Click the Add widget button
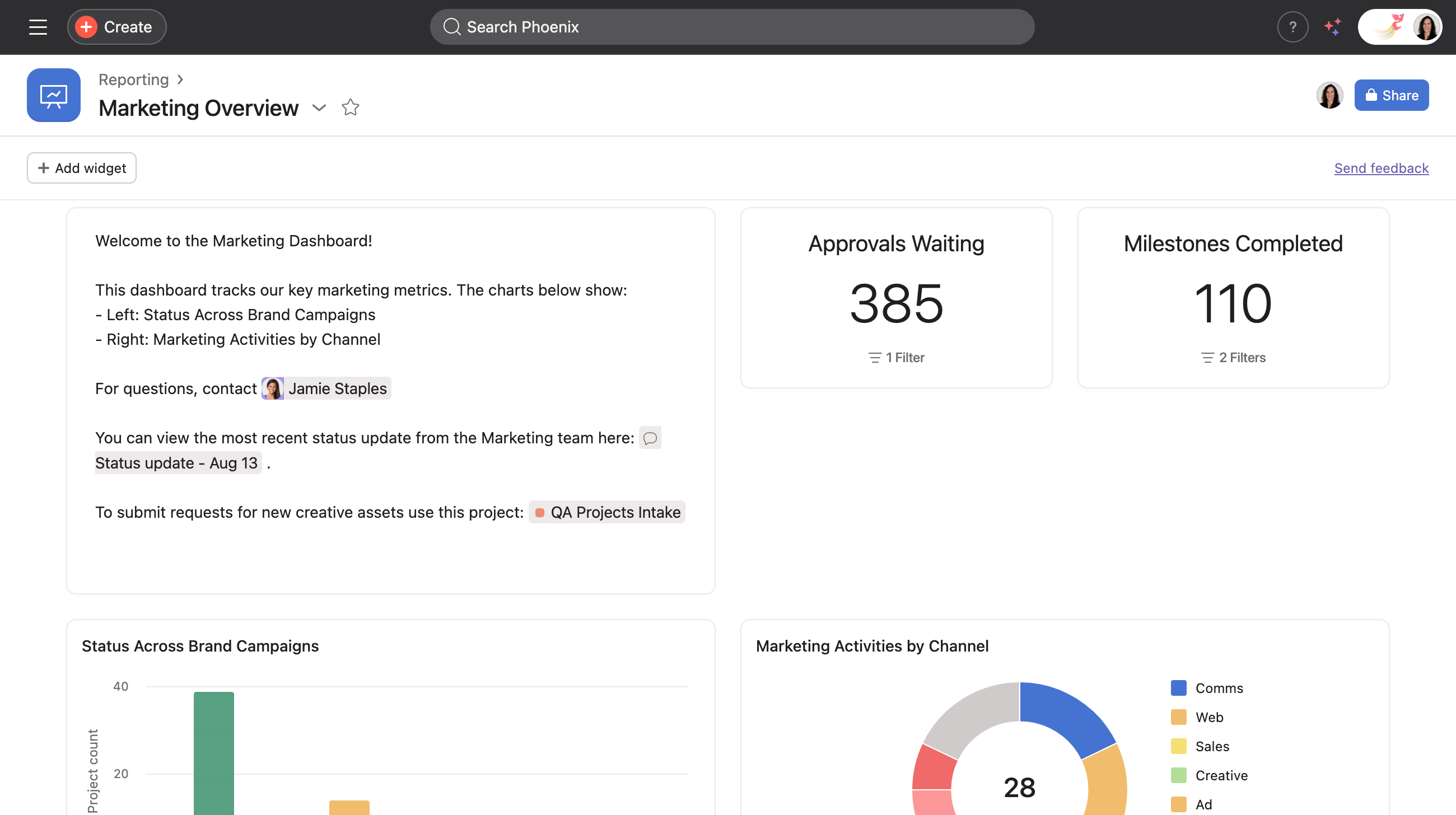The image size is (1456, 815). click(x=81, y=168)
